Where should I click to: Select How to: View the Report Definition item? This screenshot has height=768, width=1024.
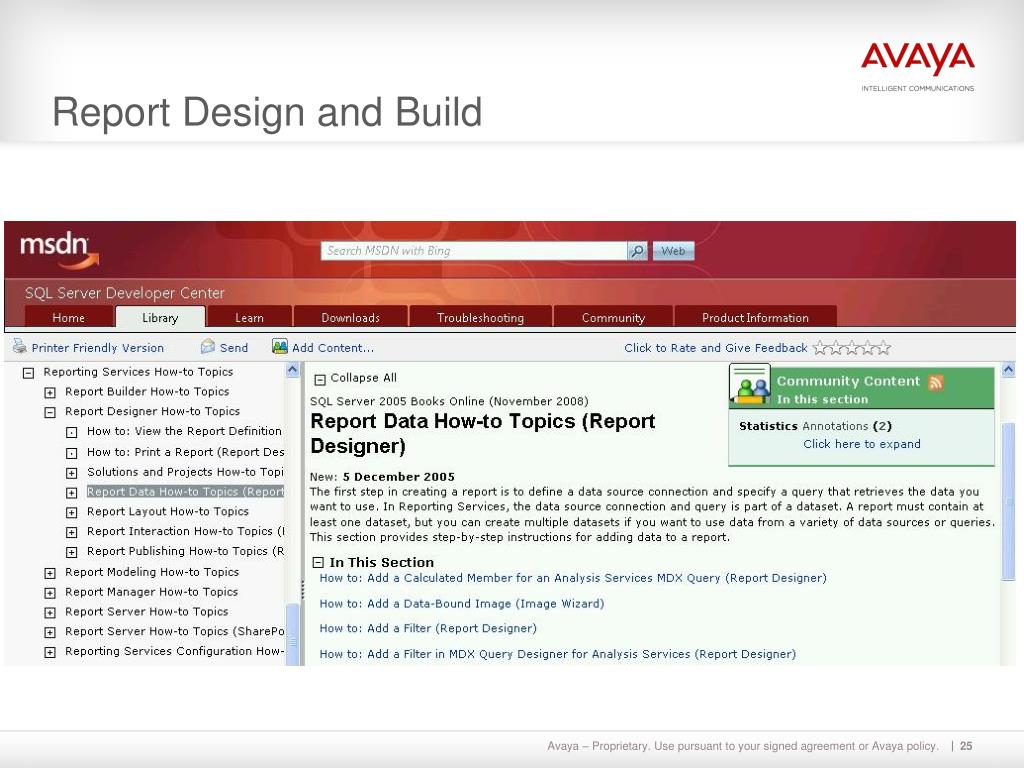184,431
